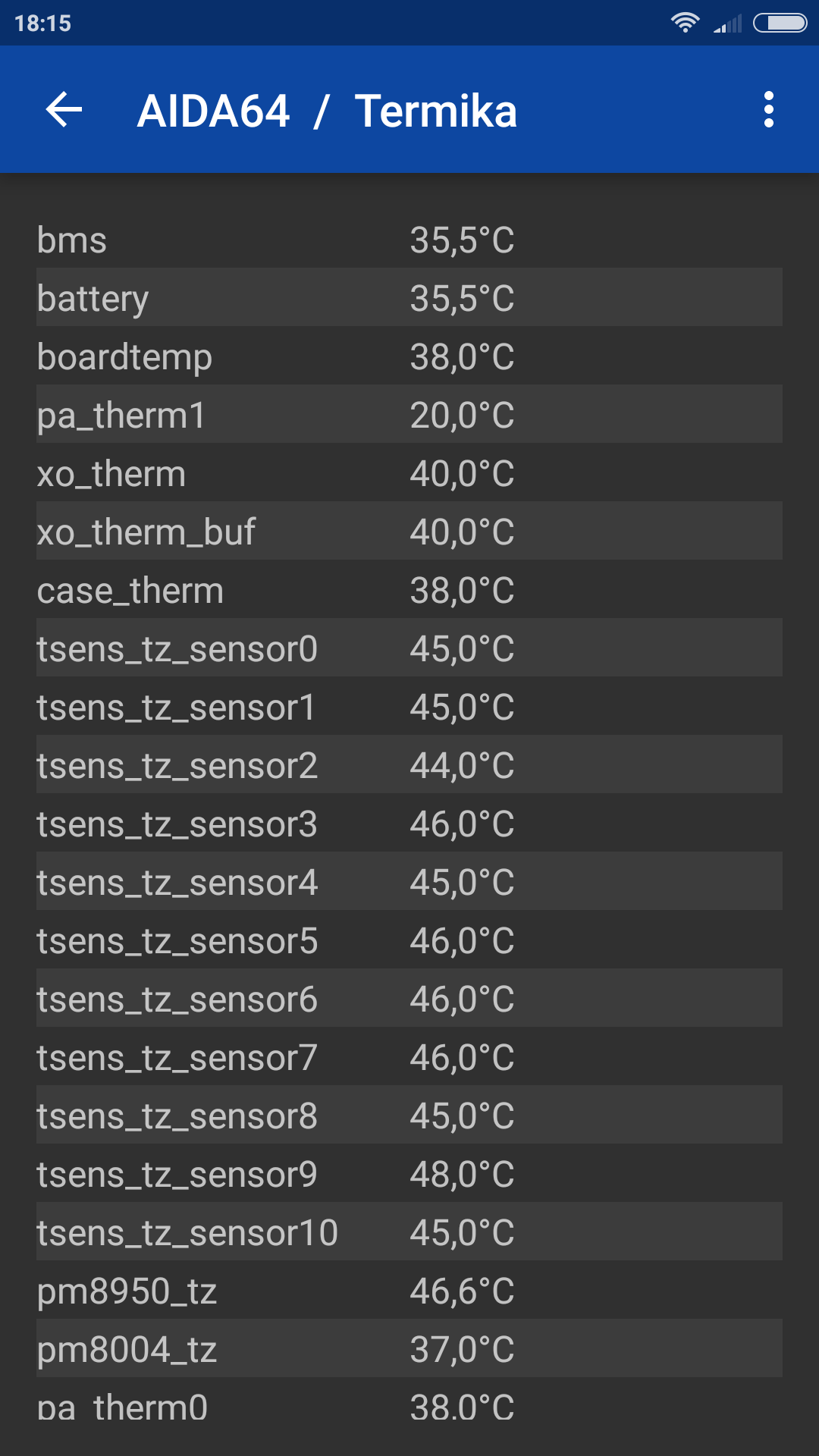Select the battery temperature row
Viewport: 819px width, 1456px height.
[409, 298]
